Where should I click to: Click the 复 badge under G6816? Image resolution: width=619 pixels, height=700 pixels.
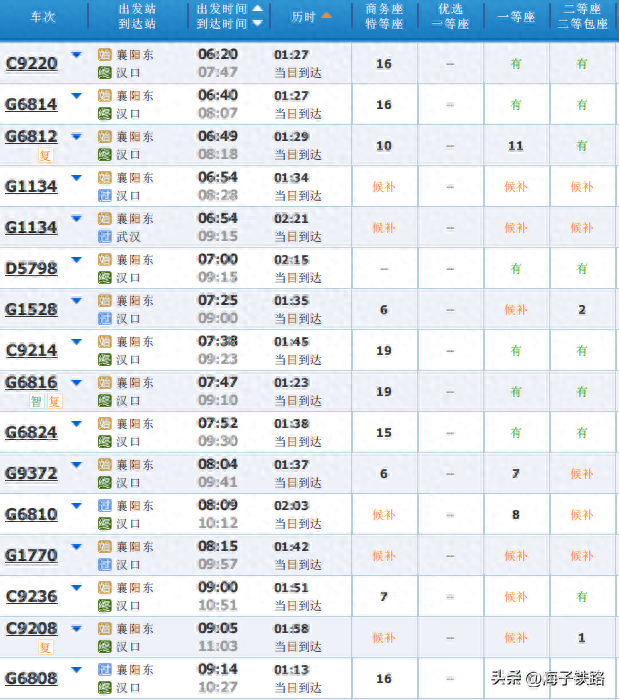tap(54, 402)
